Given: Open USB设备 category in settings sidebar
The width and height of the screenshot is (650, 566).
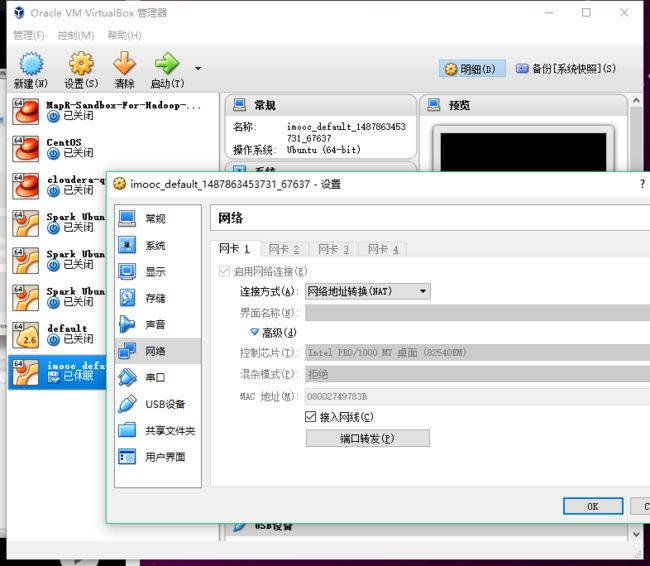Looking at the screenshot, I should [158, 404].
